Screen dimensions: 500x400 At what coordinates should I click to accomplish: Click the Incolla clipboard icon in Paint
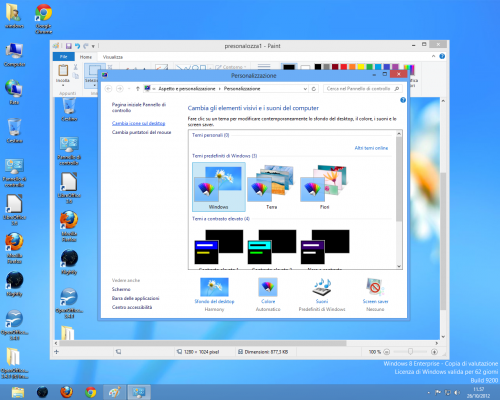63,70
